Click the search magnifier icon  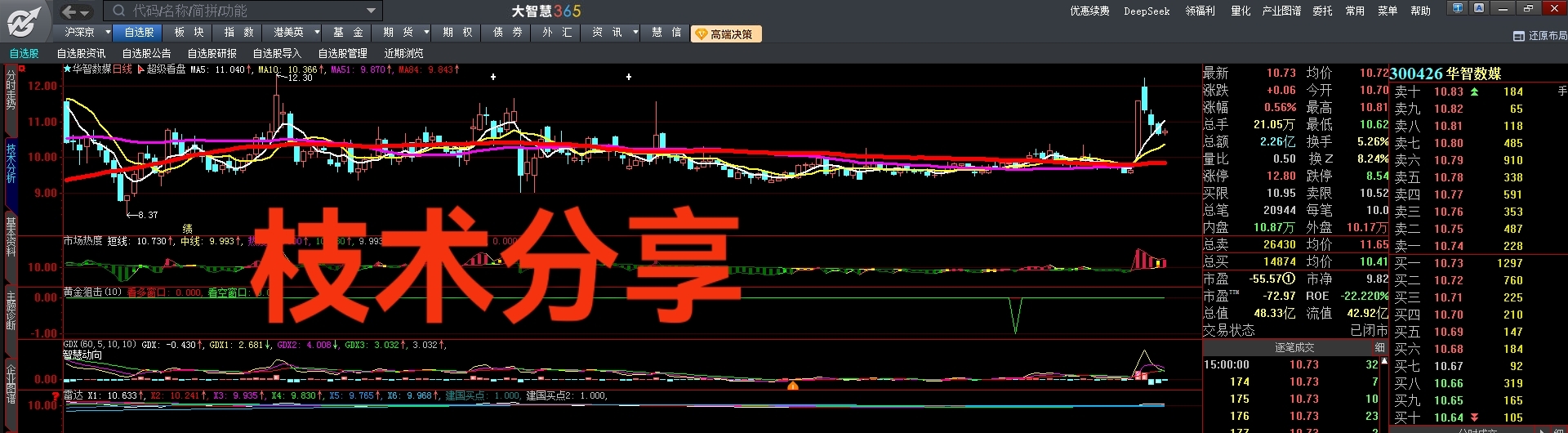tap(119, 11)
